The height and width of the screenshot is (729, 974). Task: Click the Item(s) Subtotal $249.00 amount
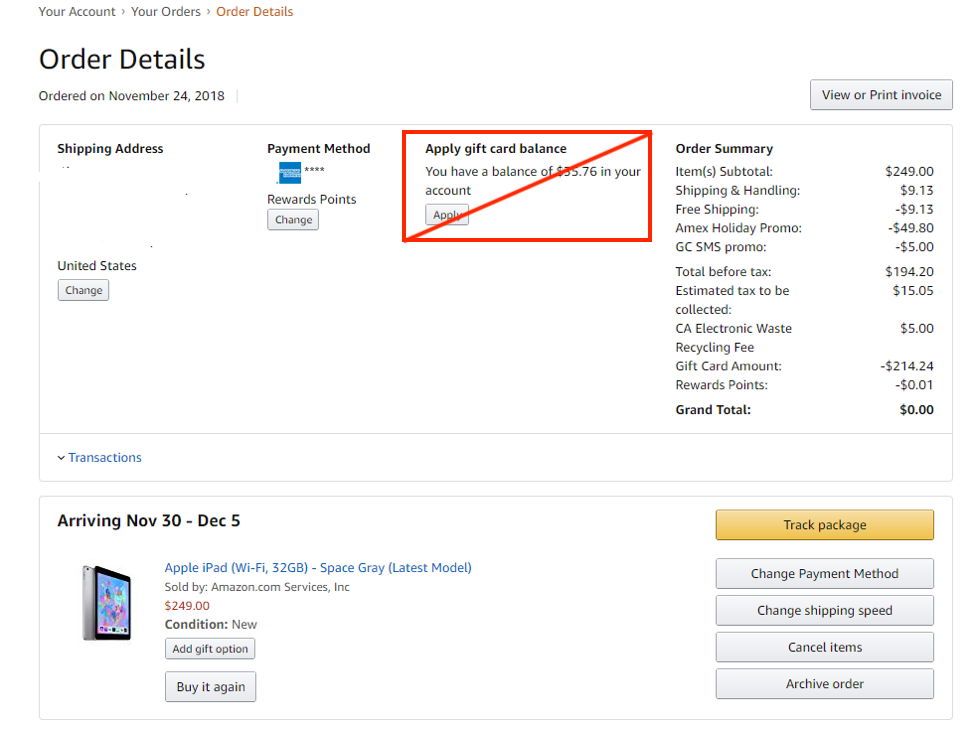(909, 171)
